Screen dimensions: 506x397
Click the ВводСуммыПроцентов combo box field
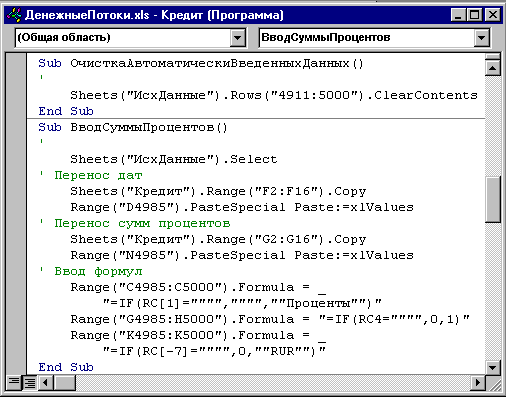pyautogui.click(x=374, y=37)
